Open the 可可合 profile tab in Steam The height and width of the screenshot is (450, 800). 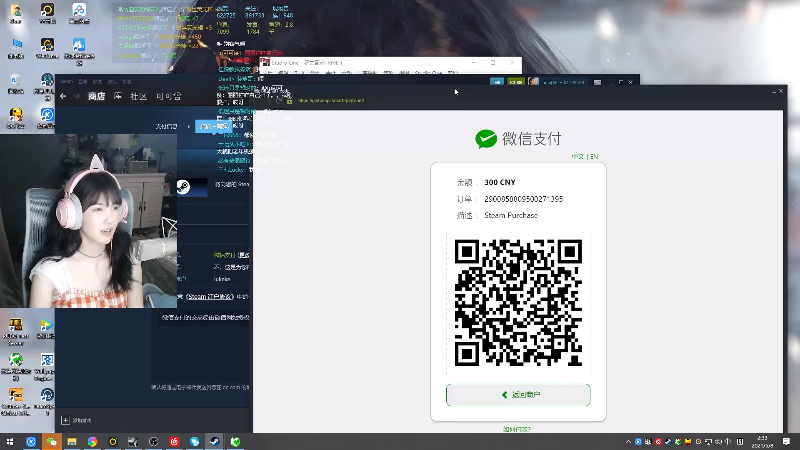click(168, 96)
